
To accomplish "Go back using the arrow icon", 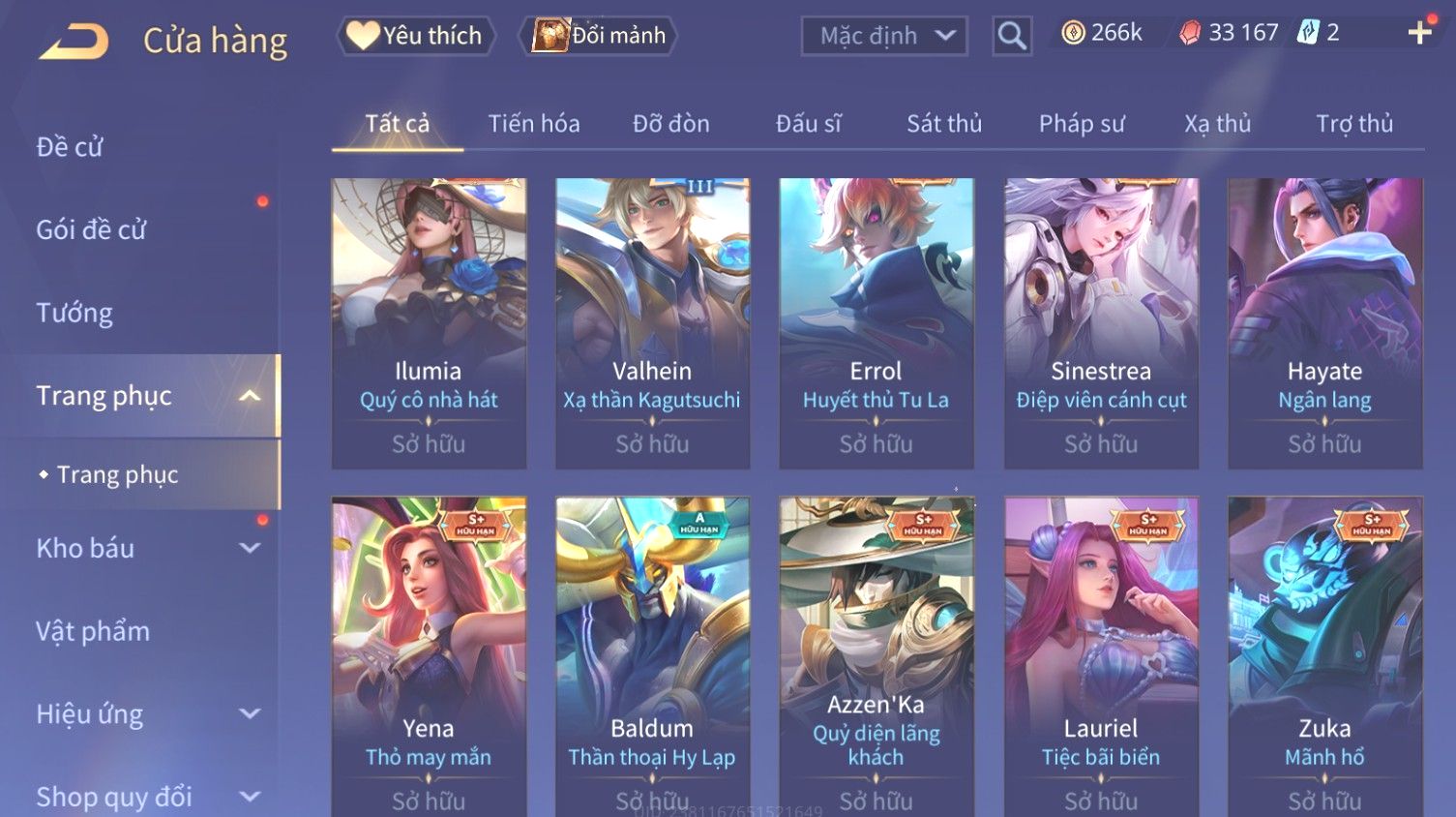I will coord(74,41).
